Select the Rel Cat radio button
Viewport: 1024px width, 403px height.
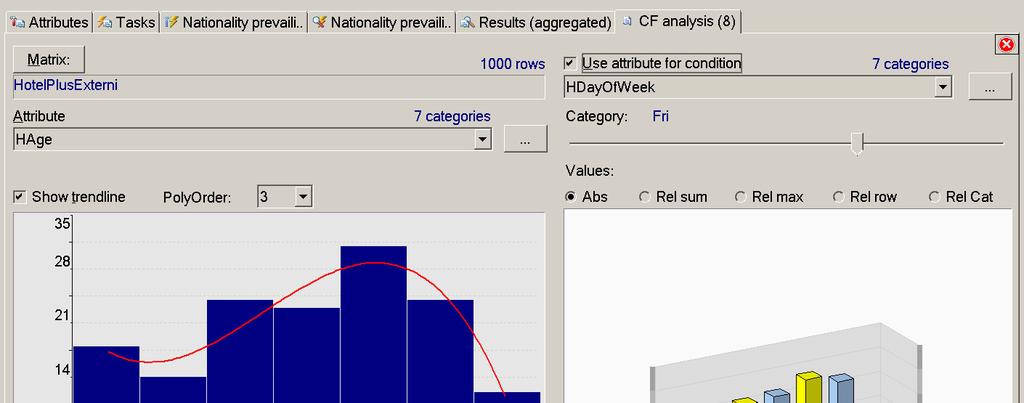pyautogui.click(x=934, y=197)
